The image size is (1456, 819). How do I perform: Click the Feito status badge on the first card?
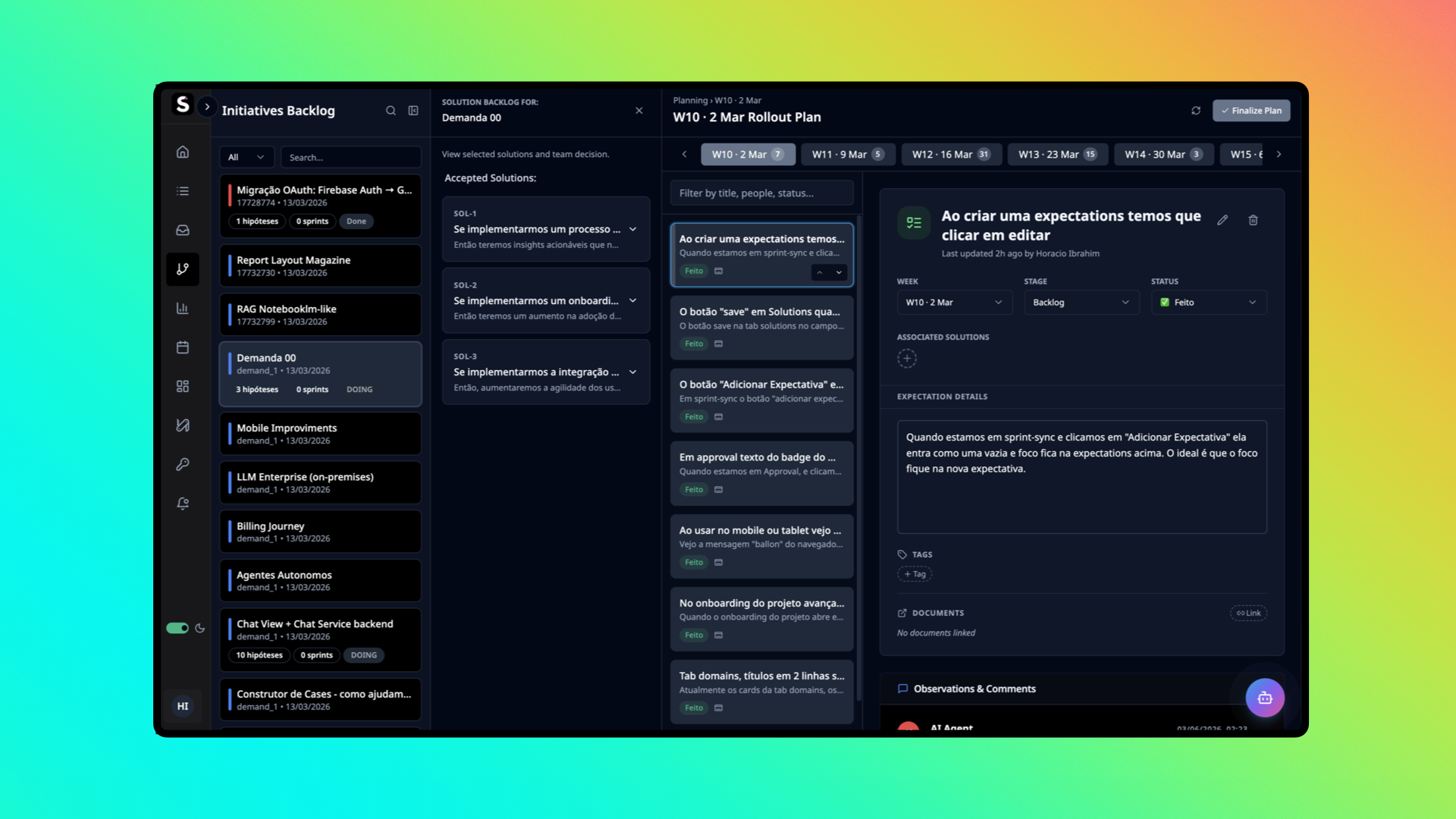coord(693,271)
